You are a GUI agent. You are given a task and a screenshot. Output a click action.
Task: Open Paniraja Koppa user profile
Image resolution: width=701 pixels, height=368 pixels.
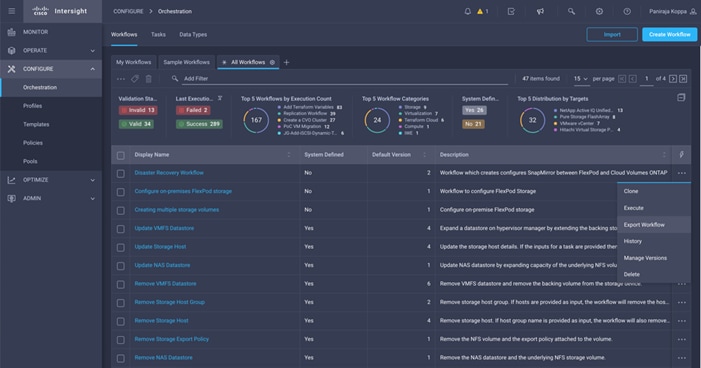click(x=673, y=12)
